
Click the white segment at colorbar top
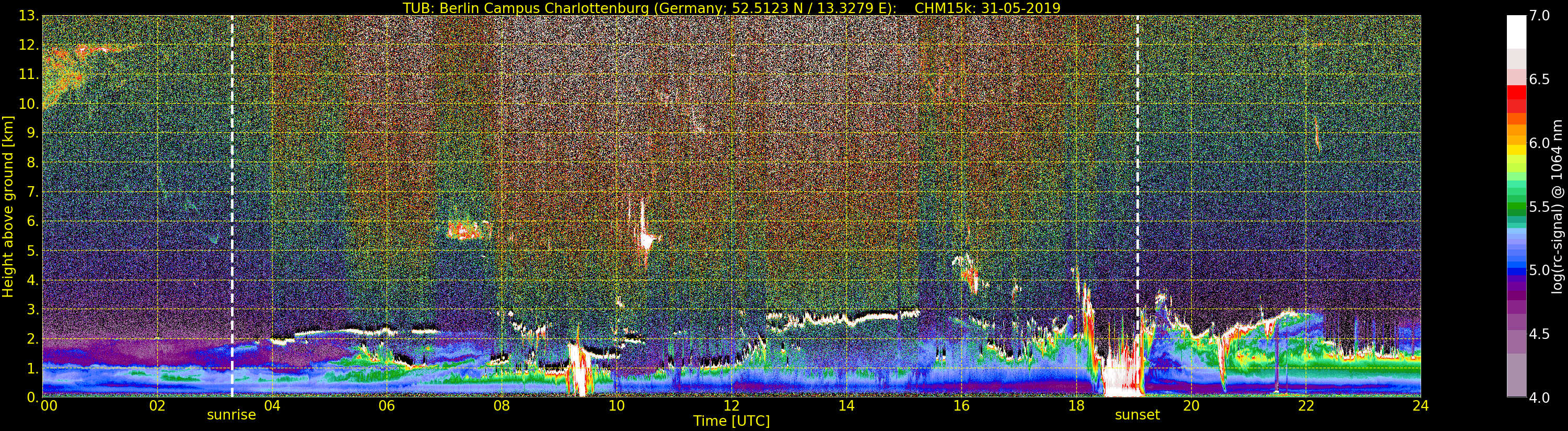click(1516, 32)
